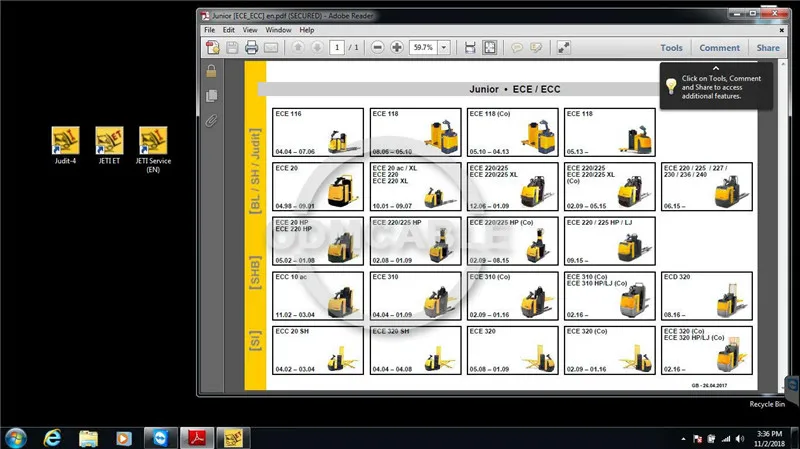Select the ECE 116 truck card
The image size is (800, 449).
[318, 132]
